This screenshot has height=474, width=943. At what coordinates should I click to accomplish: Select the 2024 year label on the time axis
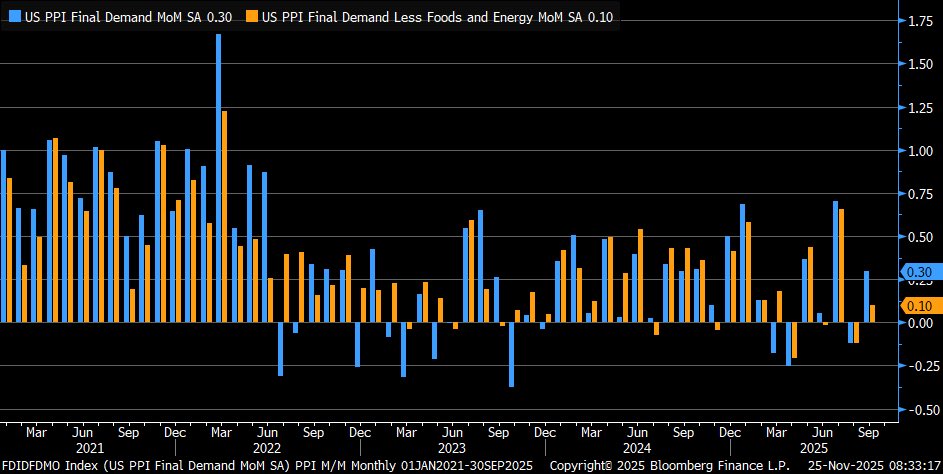click(x=635, y=449)
